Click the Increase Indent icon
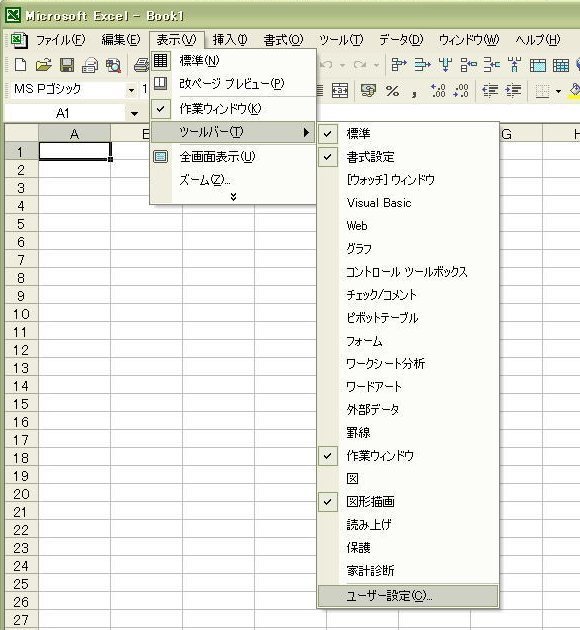580x630 pixels. click(513, 91)
